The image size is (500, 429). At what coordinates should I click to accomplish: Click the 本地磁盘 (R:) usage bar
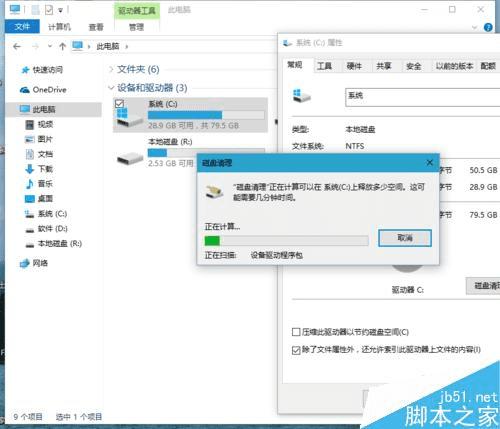206,153
